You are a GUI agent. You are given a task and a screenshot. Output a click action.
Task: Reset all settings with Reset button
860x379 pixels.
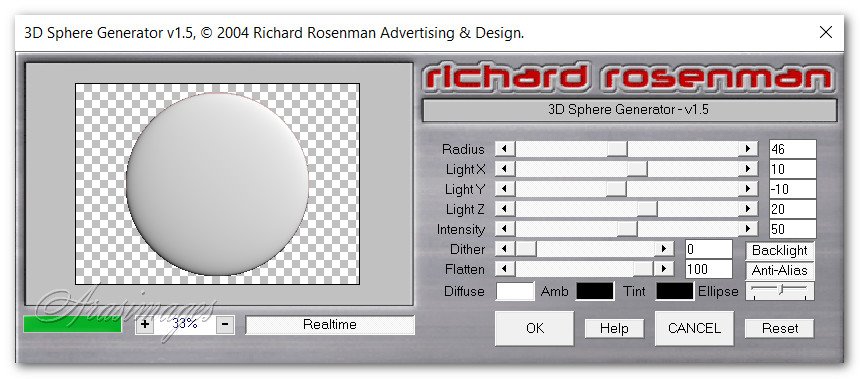(779, 329)
